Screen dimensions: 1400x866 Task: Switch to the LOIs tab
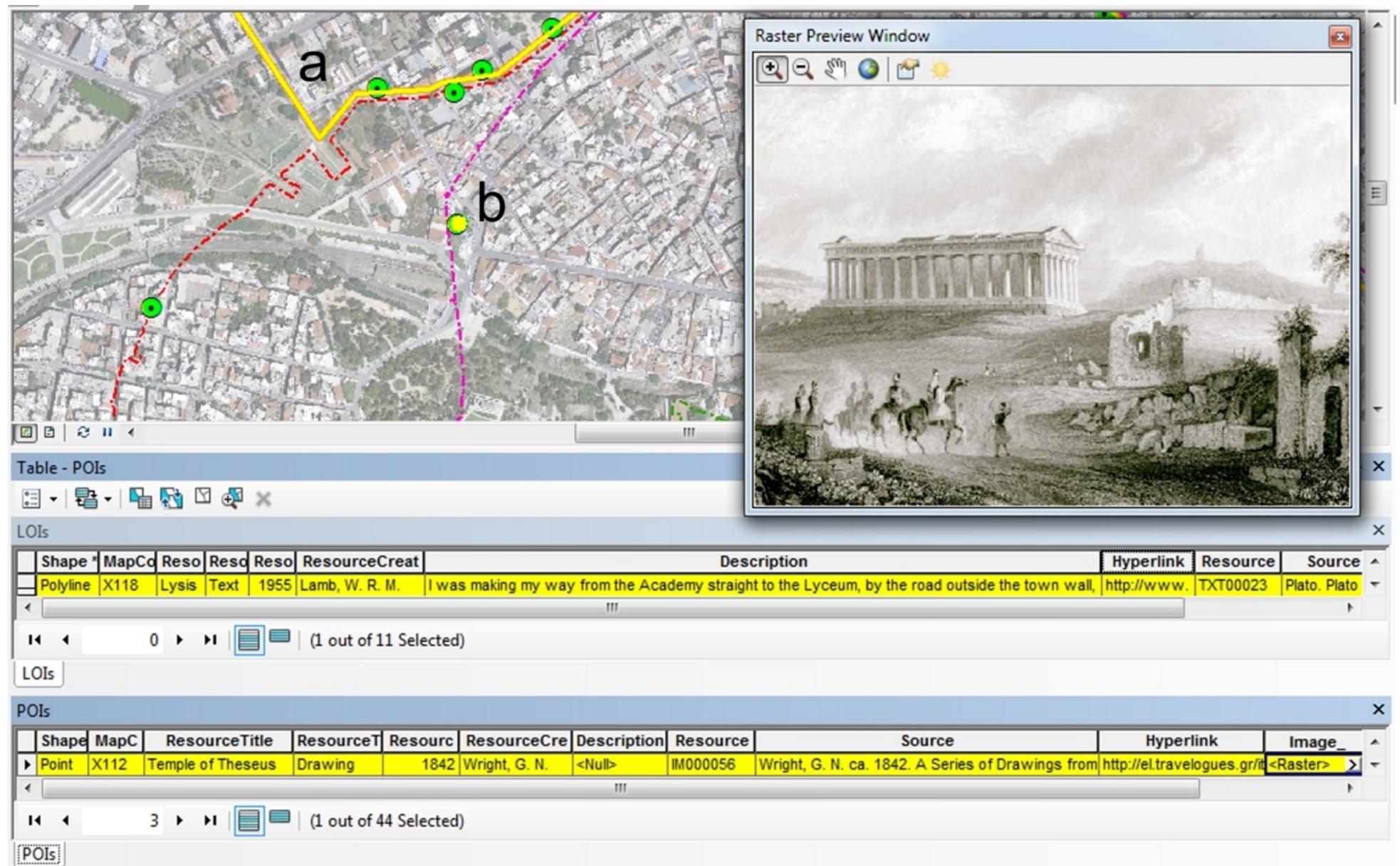[x=38, y=673]
